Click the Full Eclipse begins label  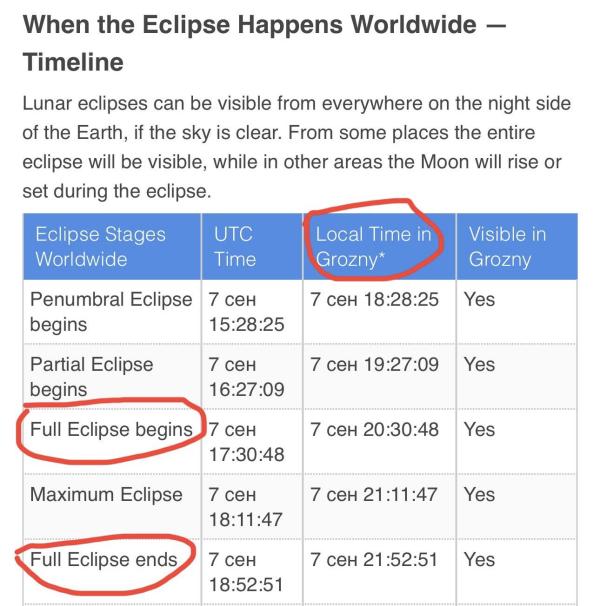tap(111, 429)
